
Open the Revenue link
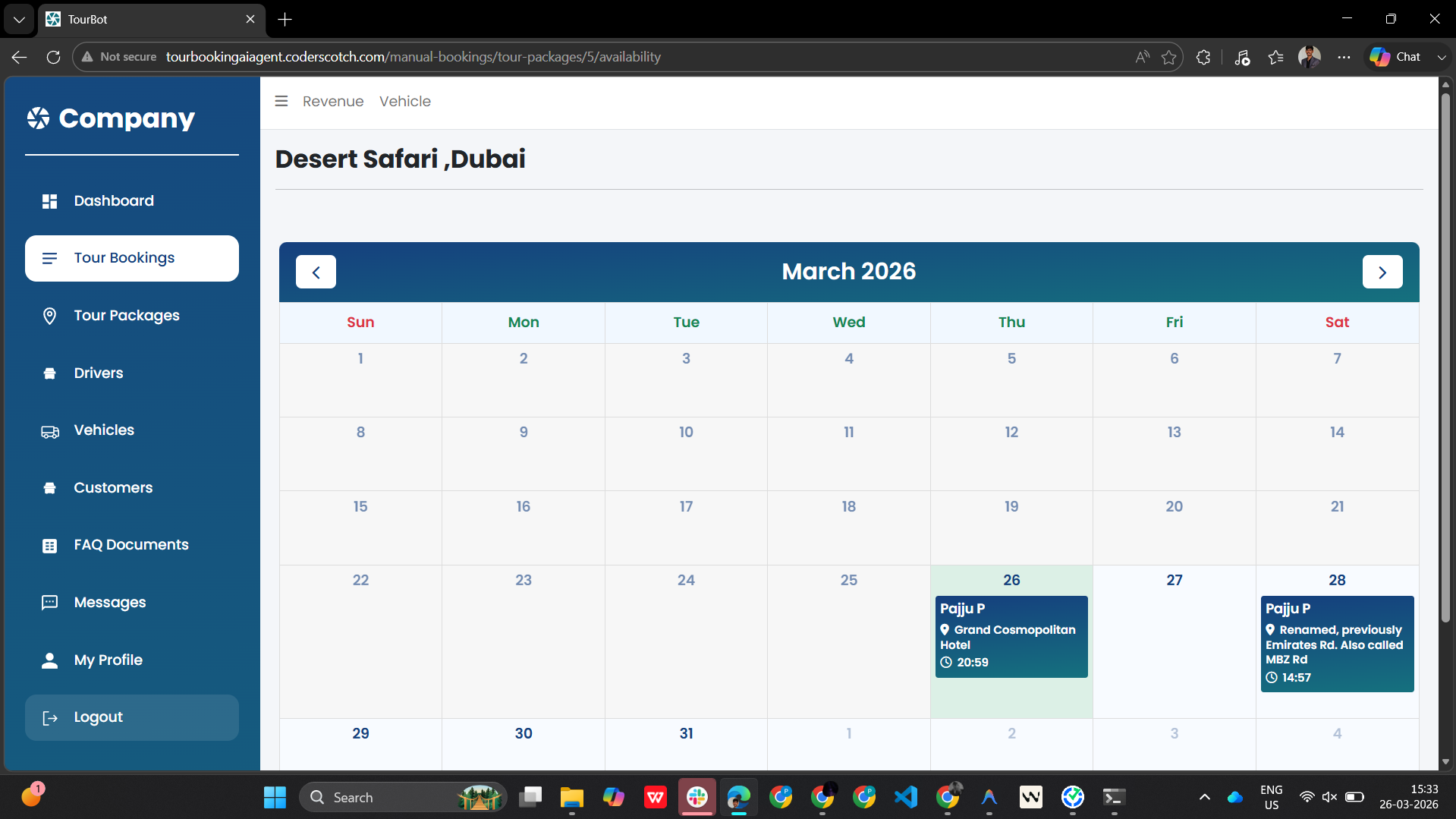point(333,101)
